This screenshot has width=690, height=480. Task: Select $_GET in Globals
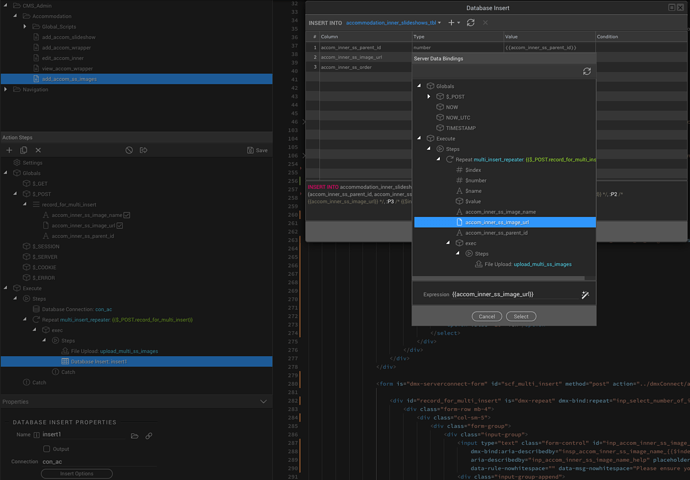point(35,183)
